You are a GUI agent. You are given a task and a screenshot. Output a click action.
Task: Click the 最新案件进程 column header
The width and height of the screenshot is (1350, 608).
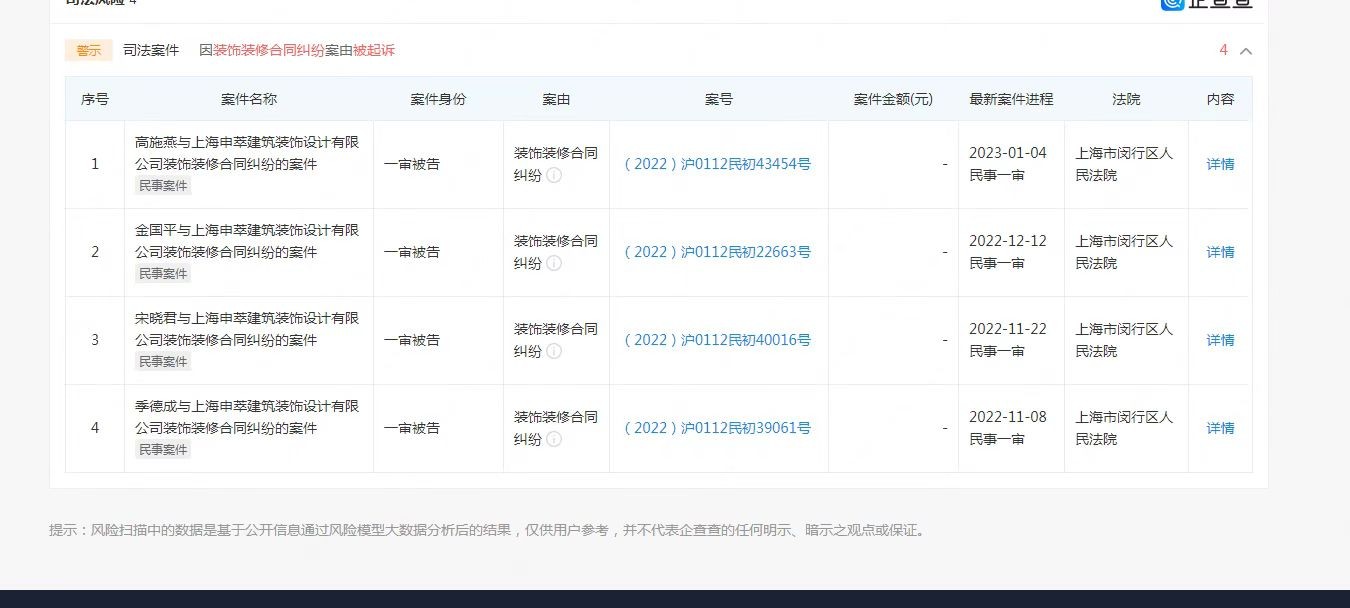coord(1011,99)
